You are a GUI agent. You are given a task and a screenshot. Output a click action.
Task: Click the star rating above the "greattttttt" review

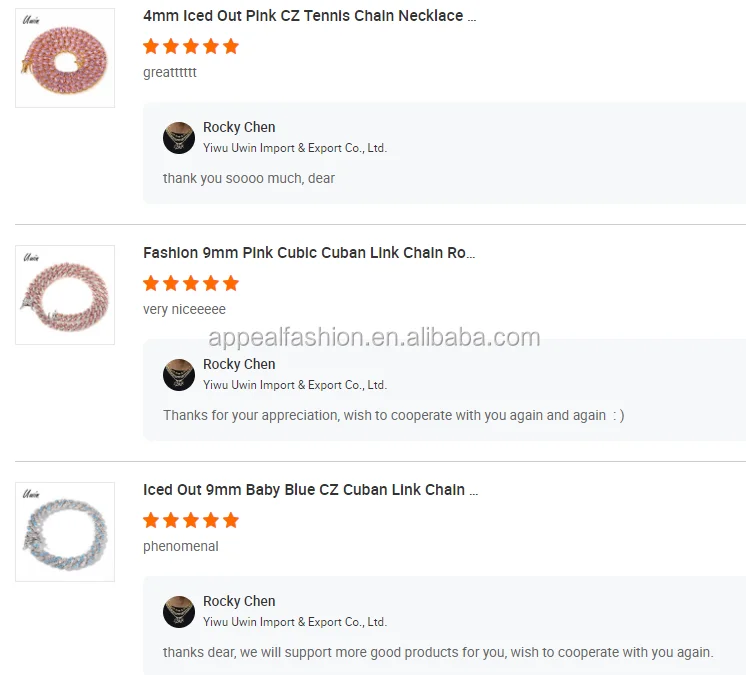(191, 46)
